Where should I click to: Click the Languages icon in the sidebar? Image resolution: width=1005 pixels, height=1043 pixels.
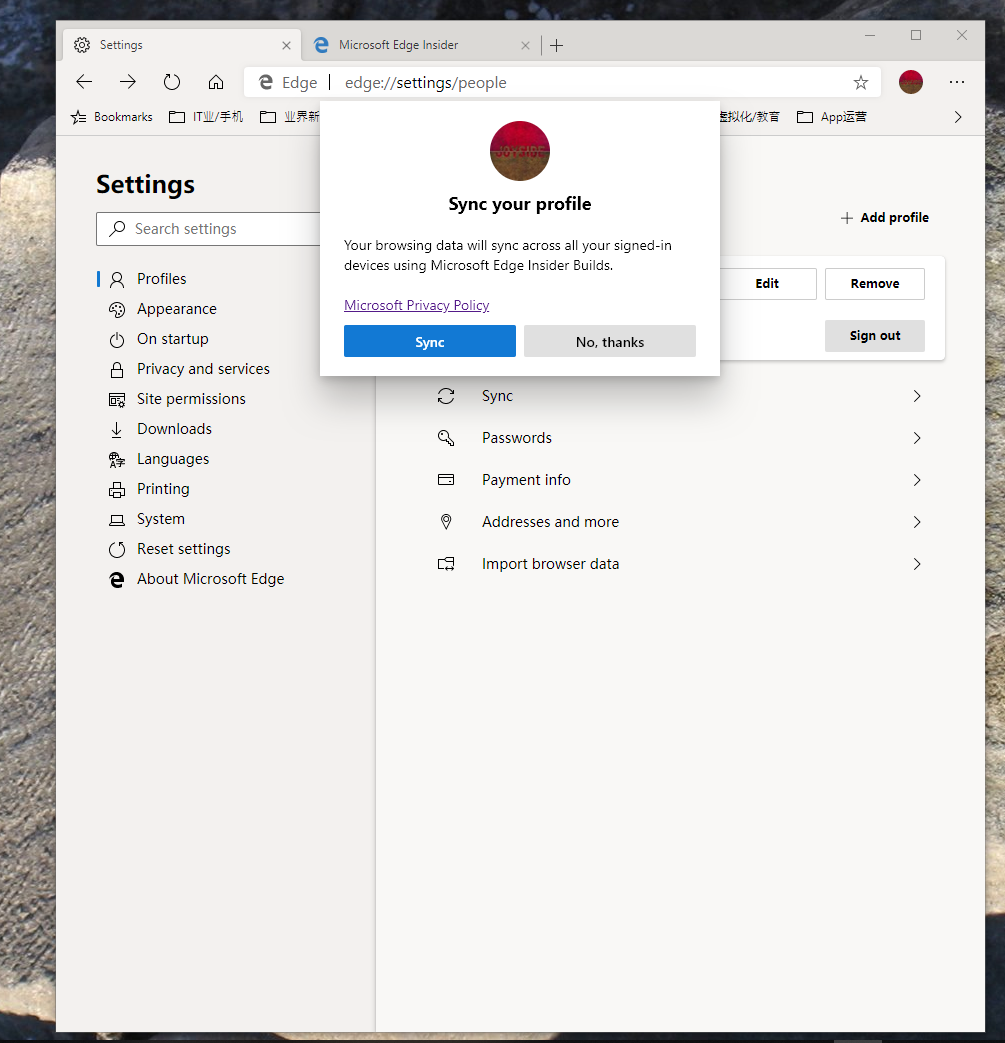pyautogui.click(x=116, y=458)
